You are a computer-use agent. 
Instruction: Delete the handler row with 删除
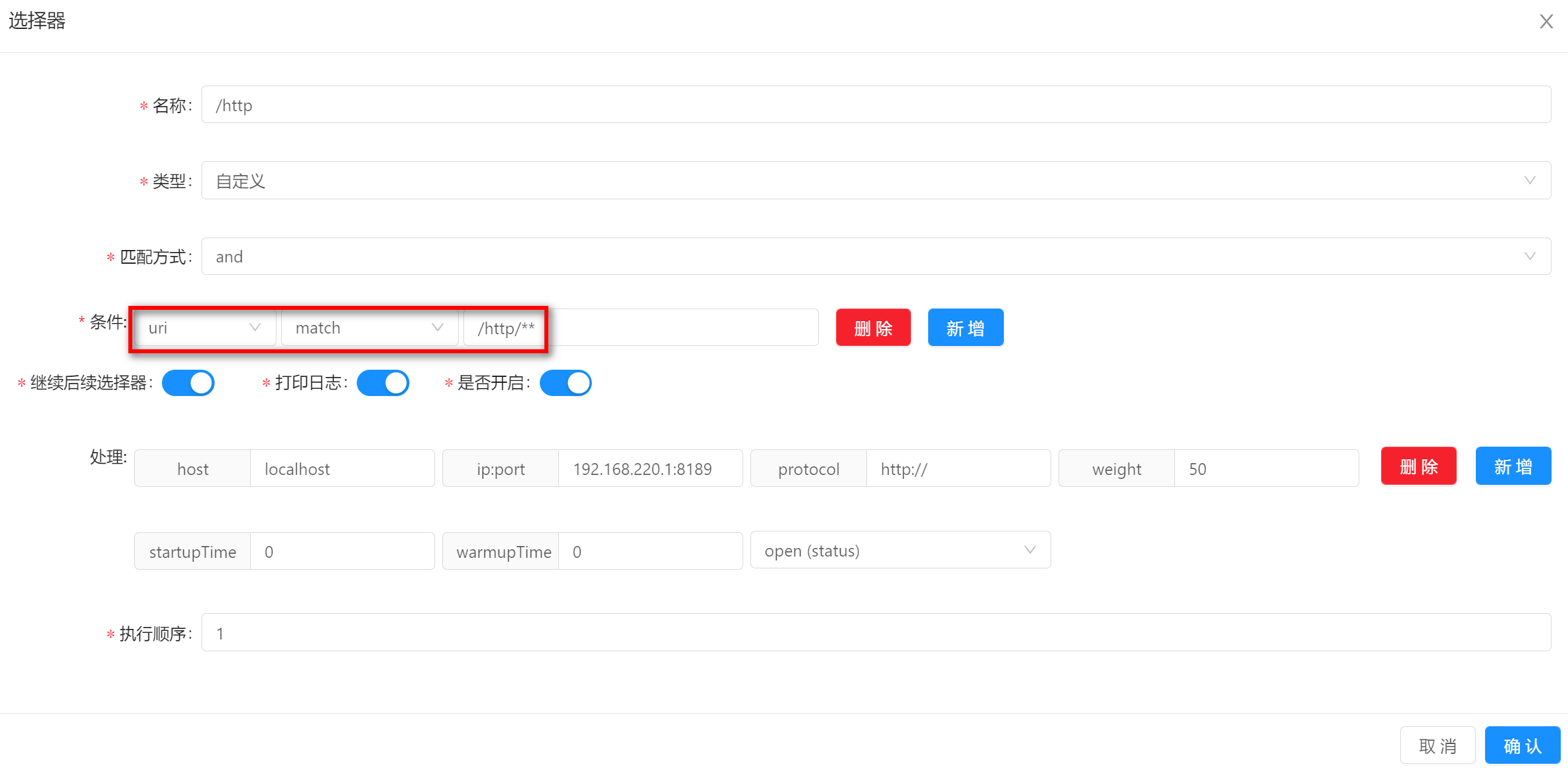[x=1418, y=466]
